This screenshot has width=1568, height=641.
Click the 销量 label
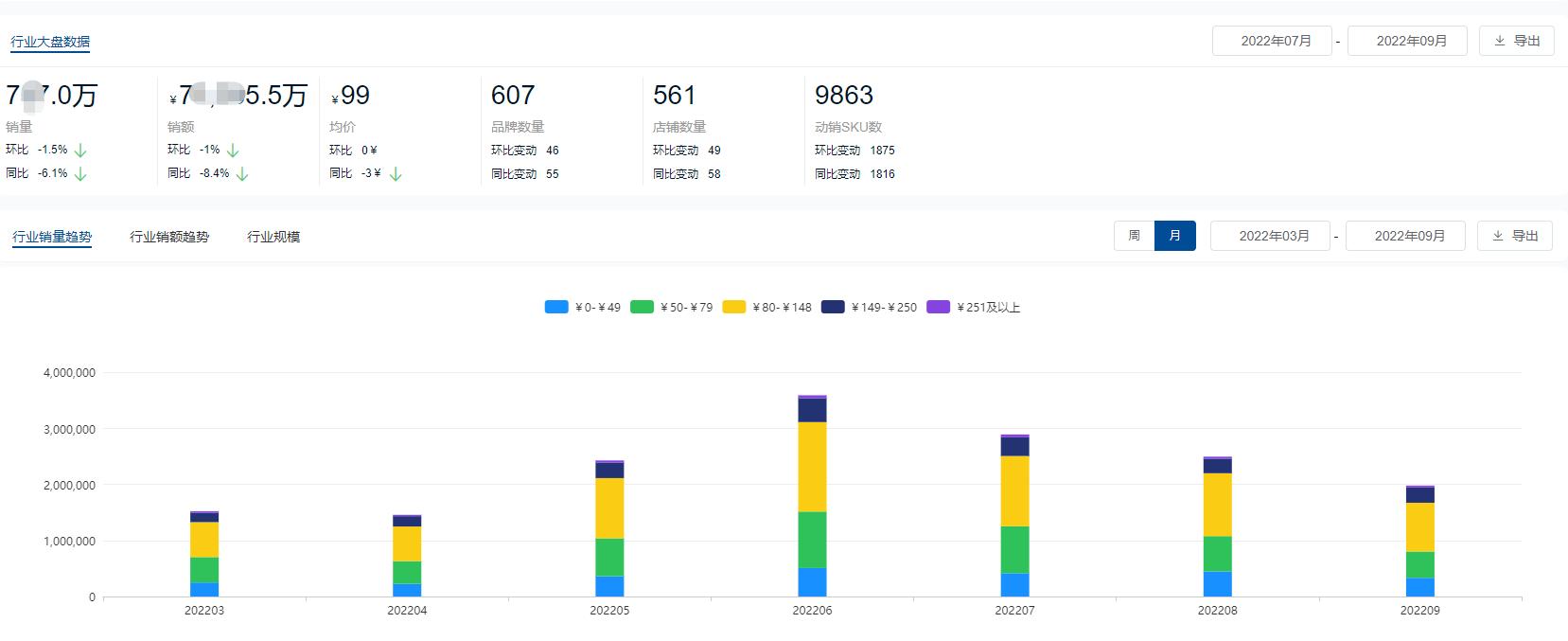pyautogui.click(x=19, y=127)
